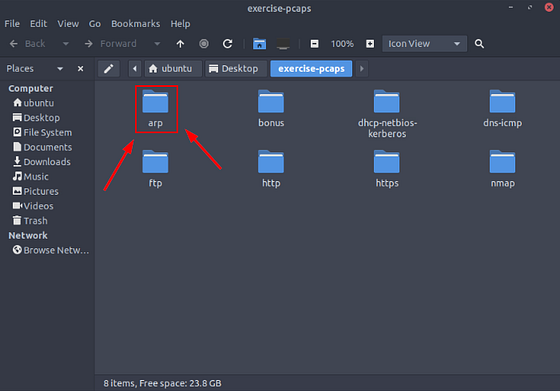Open Music in sidebar
The width and height of the screenshot is (560, 391).
point(30,176)
